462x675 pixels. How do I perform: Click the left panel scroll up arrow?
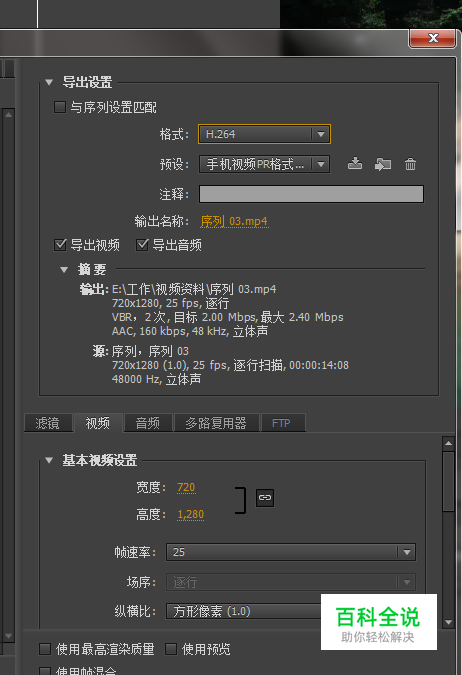click(8, 115)
